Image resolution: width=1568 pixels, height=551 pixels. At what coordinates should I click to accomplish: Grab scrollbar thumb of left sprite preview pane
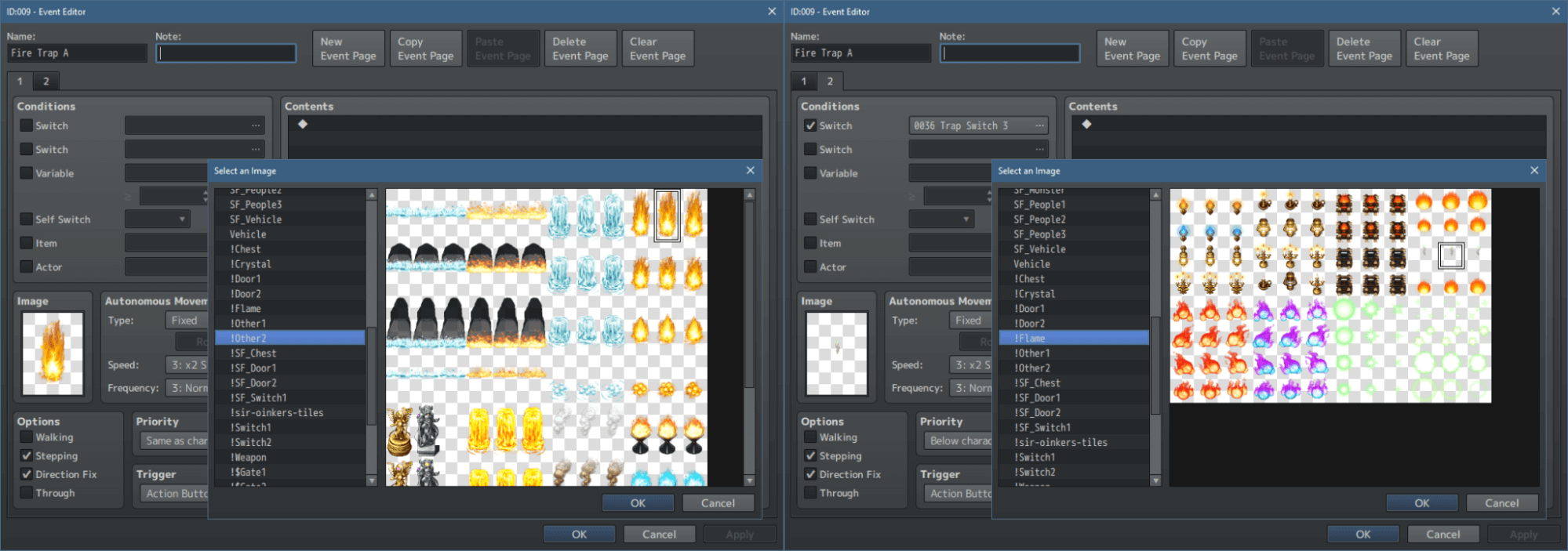point(749,294)
